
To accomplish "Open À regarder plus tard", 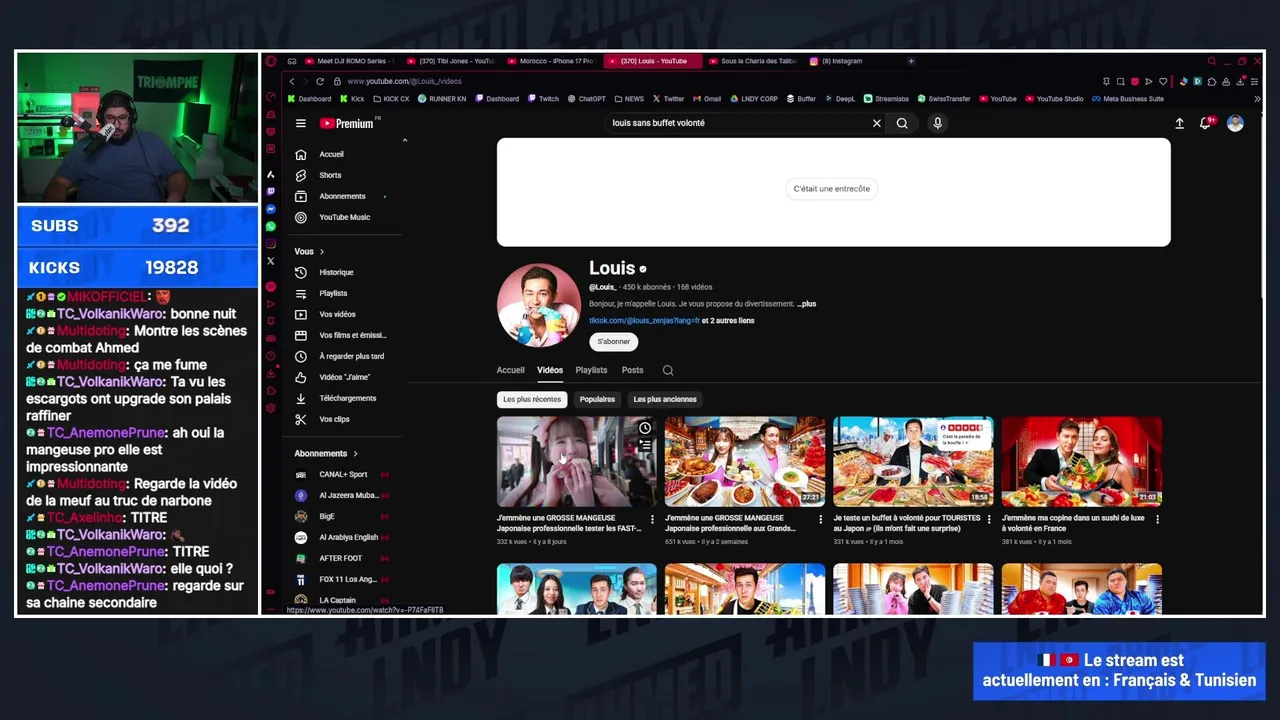I will coord(351,356).
